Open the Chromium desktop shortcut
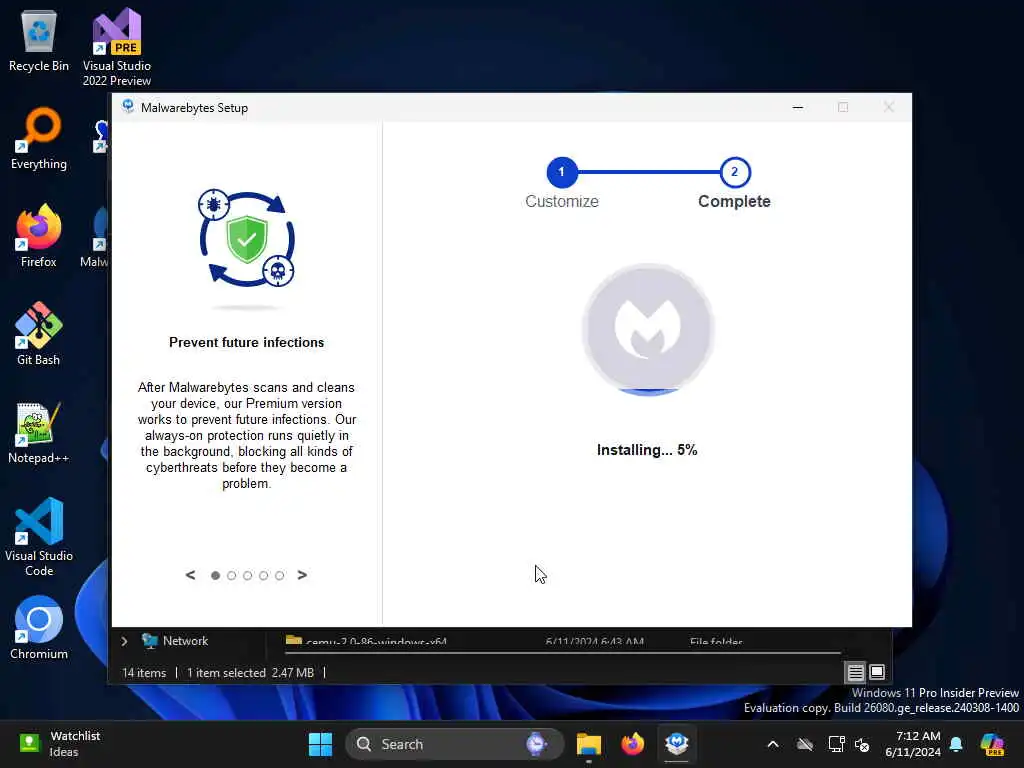 pyautogui.click(x=39, y=628)
